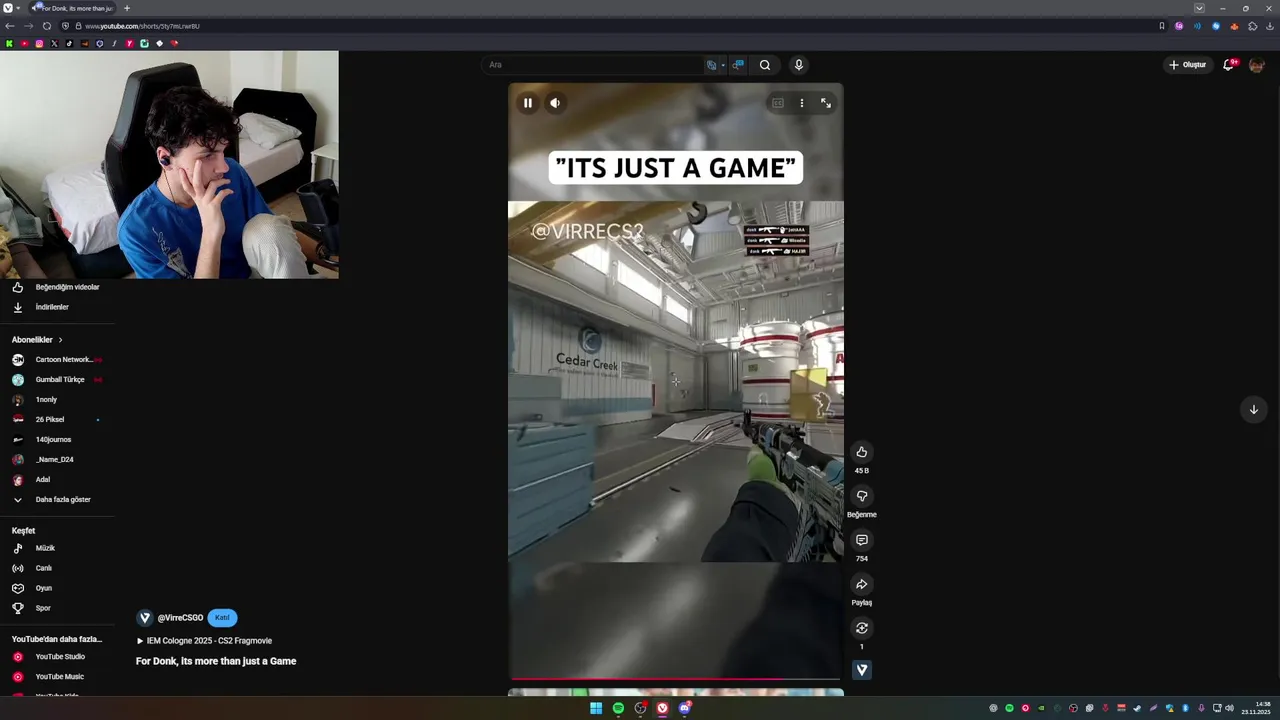The image size is (1280, 720).
Task: Open the keyboard icon in the search bar
Action: coord(712,65)
